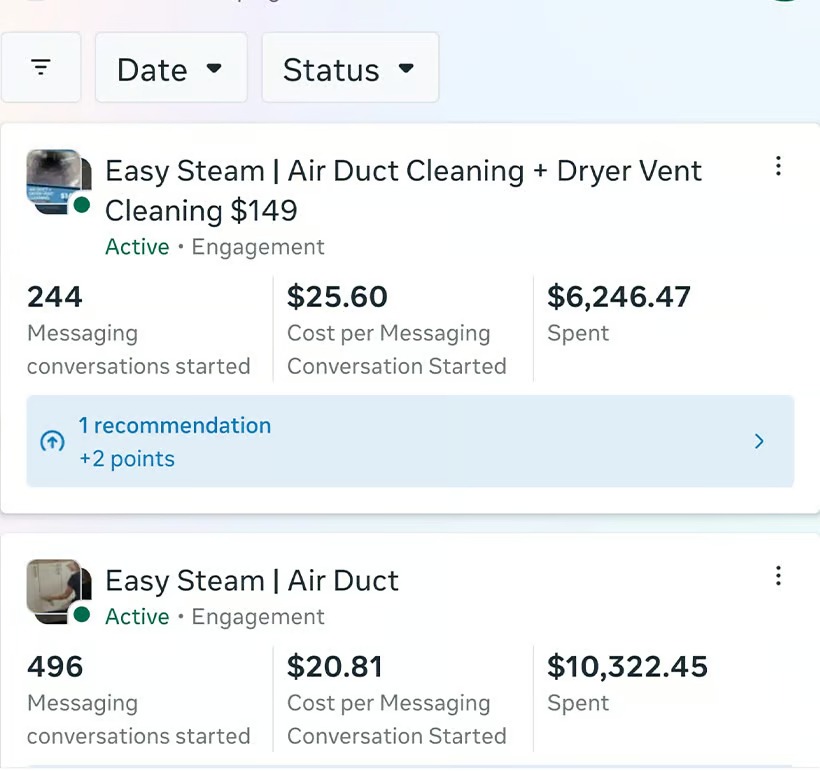Open the Status filter dropdown
The image size is (820, 771).
point(349,69)
